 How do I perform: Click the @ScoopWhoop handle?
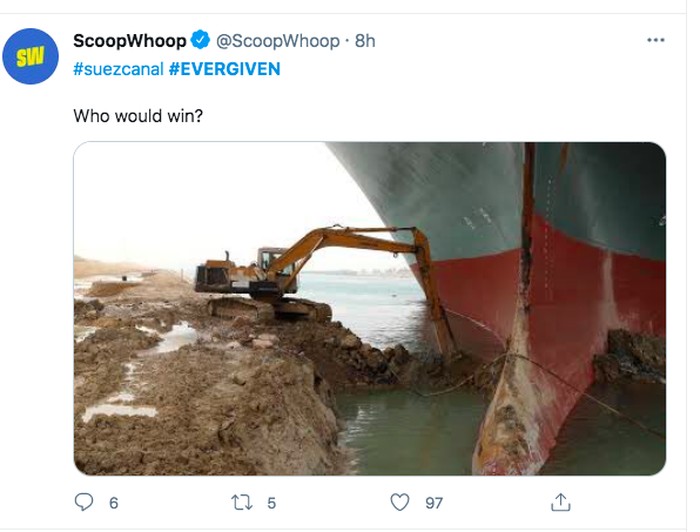click(x=277, y=40)
